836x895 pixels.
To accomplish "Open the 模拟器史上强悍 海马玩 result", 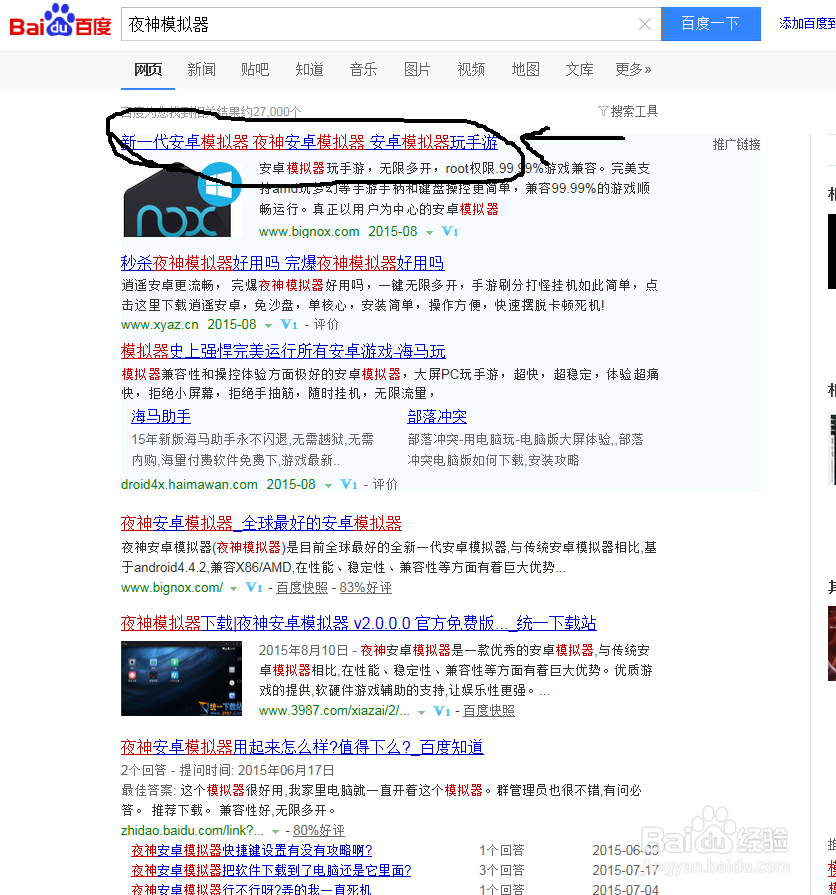I will [x=283, y=351].
